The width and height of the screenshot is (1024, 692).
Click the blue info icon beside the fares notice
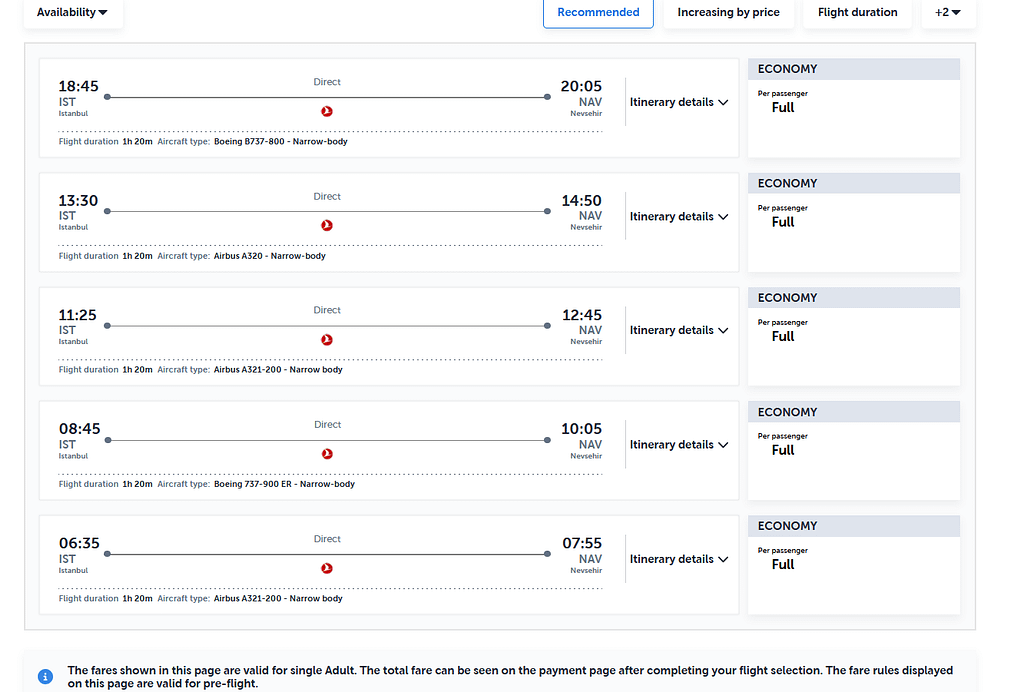(45, 676)
